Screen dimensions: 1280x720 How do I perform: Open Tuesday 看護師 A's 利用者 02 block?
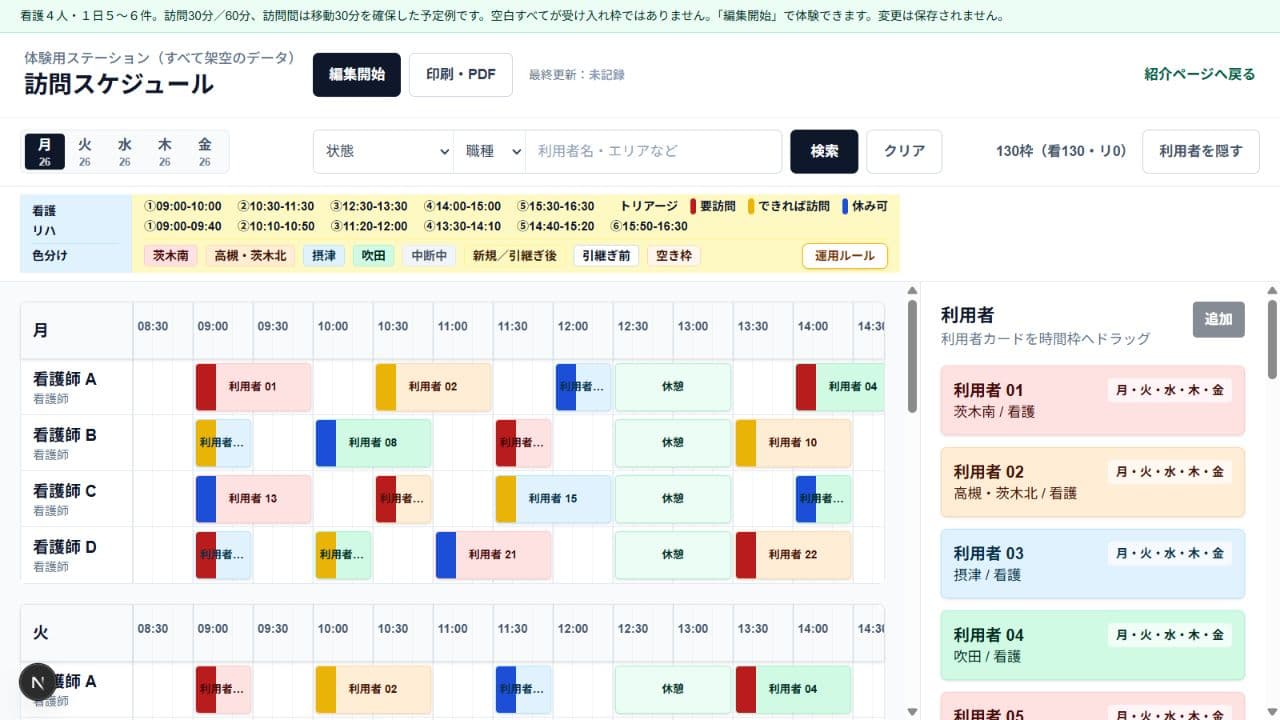click(x=373, y=690)
